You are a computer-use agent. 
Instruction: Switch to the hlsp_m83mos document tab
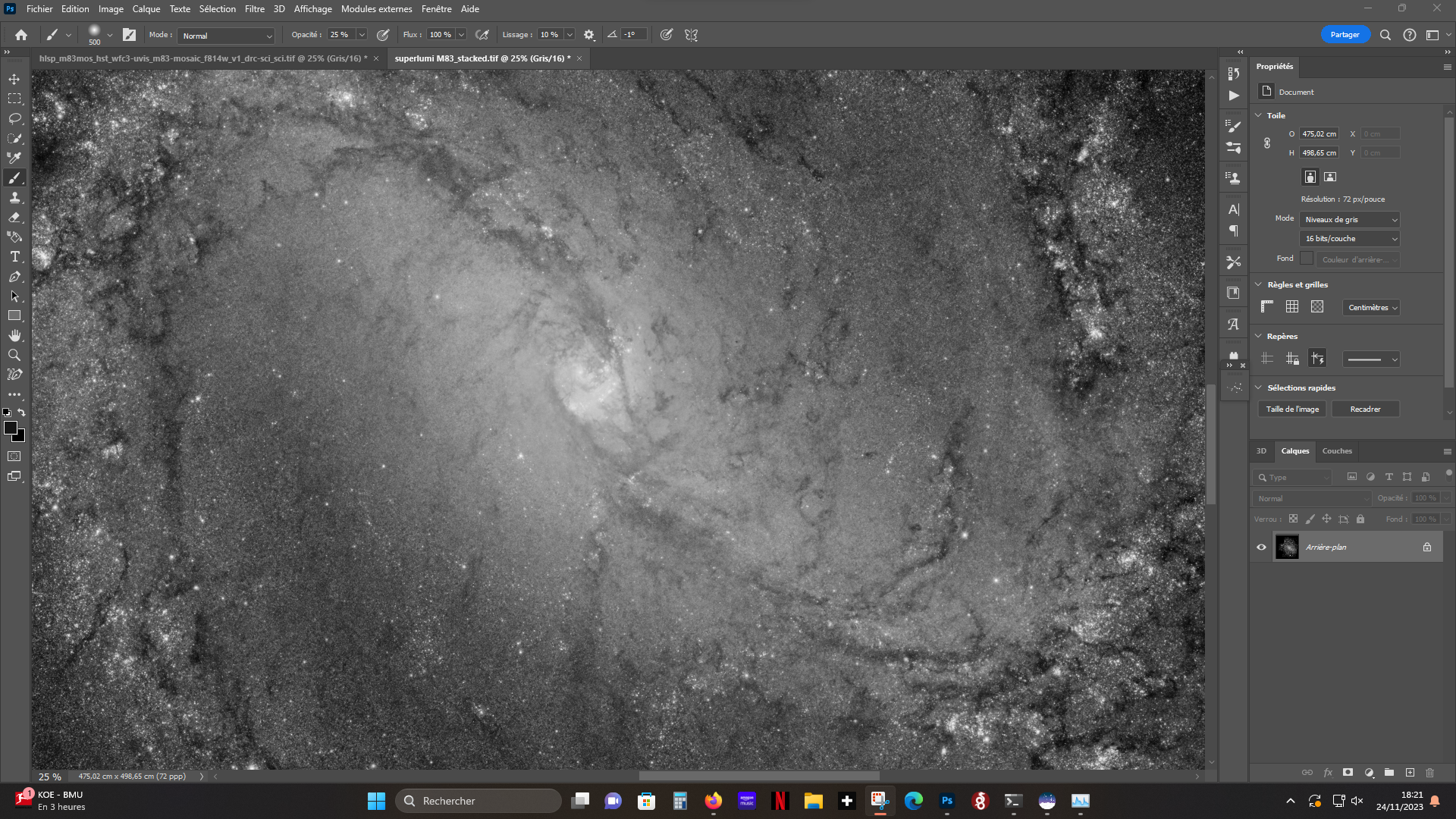point(203,58)
